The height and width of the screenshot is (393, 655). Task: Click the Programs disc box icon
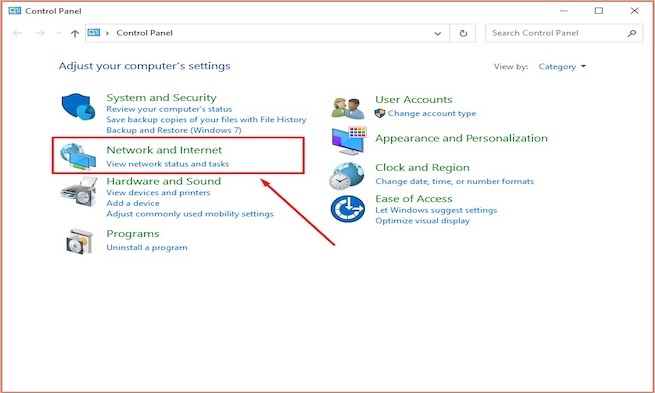[79, 241]
